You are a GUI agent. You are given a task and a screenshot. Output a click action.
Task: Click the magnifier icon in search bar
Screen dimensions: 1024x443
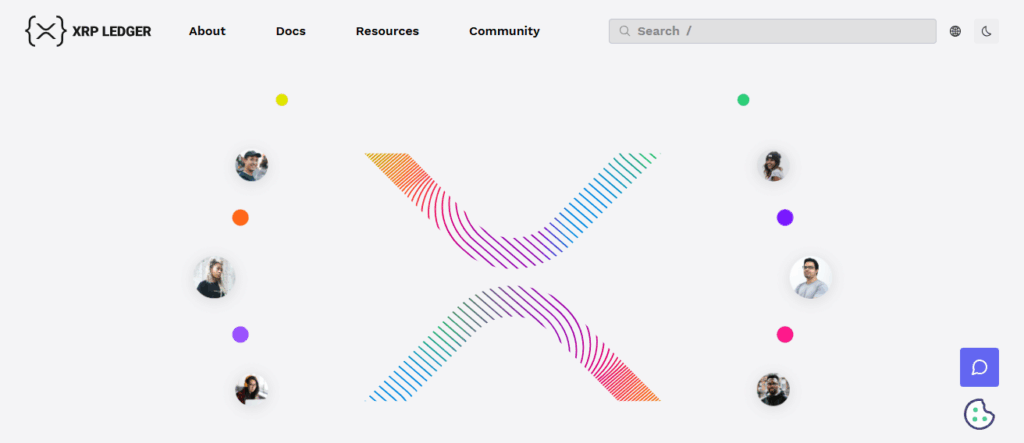pos(625,31)
